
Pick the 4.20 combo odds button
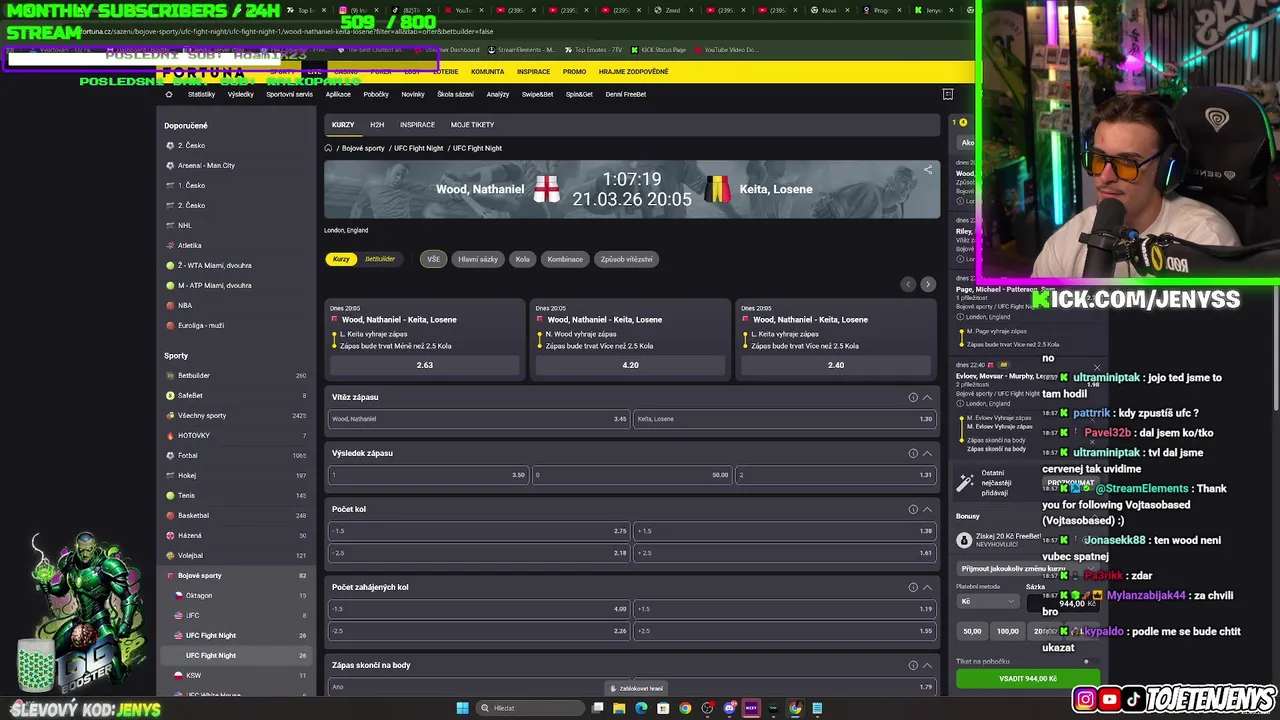[x=630, y=365]
